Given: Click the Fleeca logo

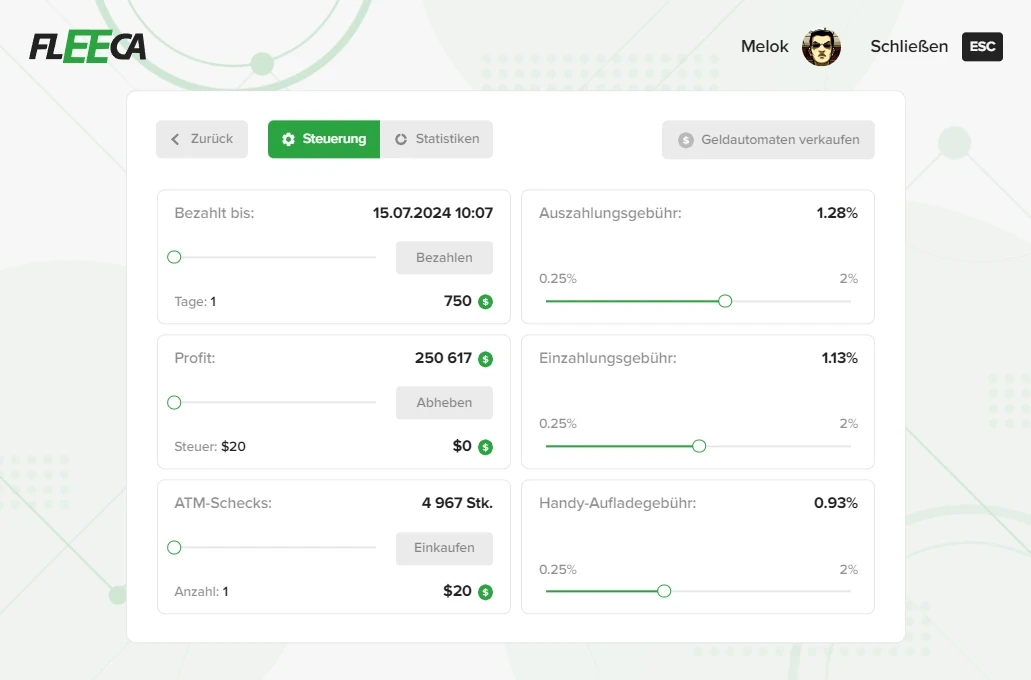Looking at the screenshot, I should tap(88, 47).
